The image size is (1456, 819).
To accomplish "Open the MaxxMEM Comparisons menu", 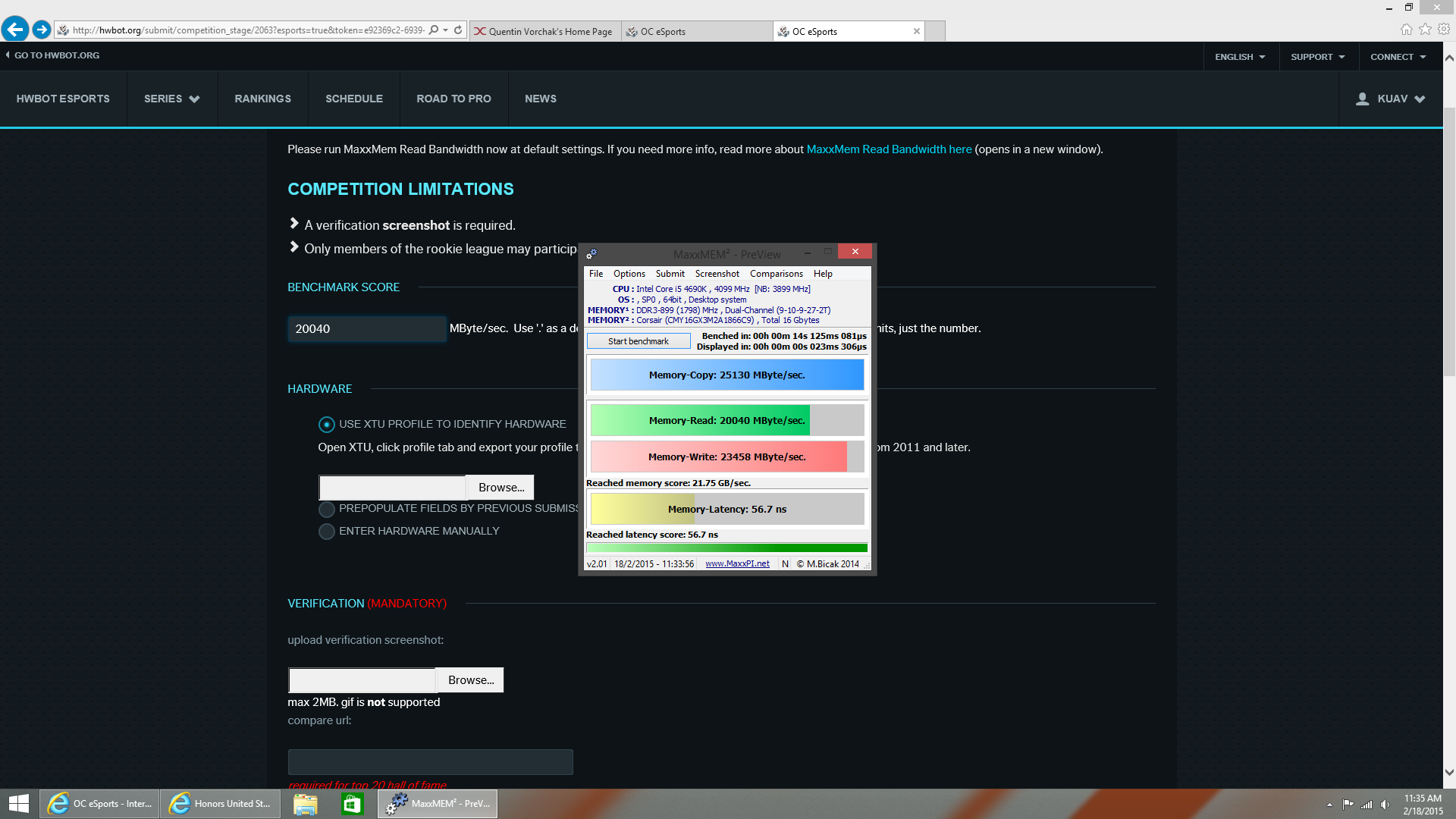I will pos(777,274).
